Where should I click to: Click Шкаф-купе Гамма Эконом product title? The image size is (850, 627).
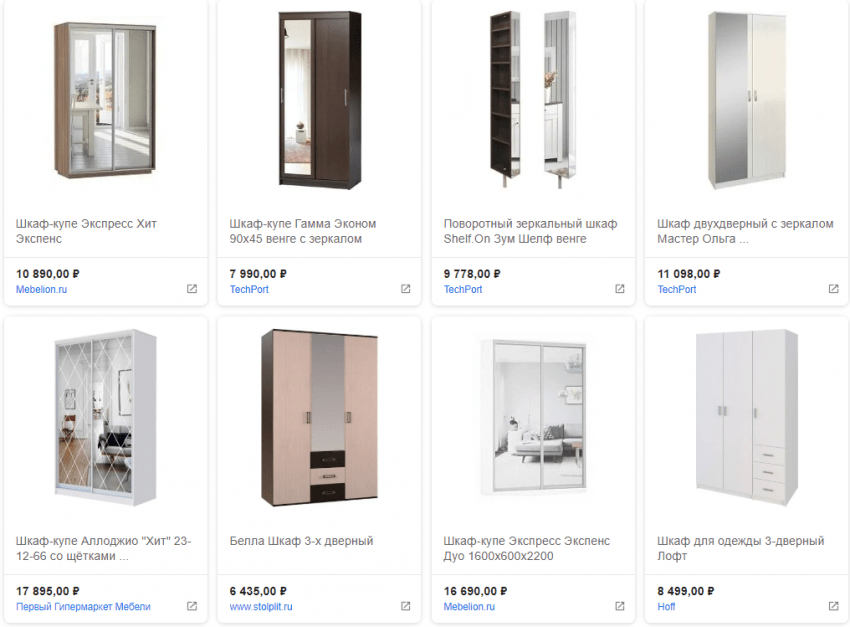point(303,231)
